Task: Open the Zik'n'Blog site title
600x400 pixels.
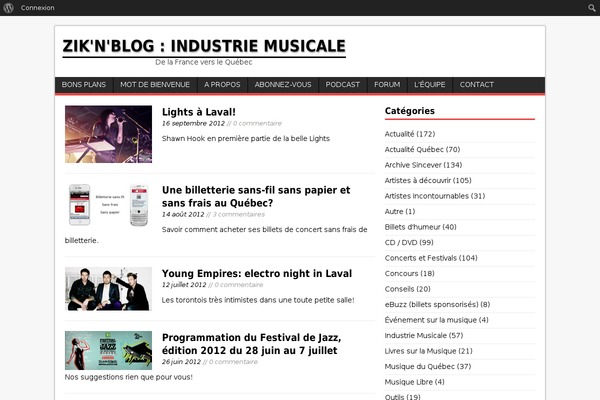Action: click(204, 46)
